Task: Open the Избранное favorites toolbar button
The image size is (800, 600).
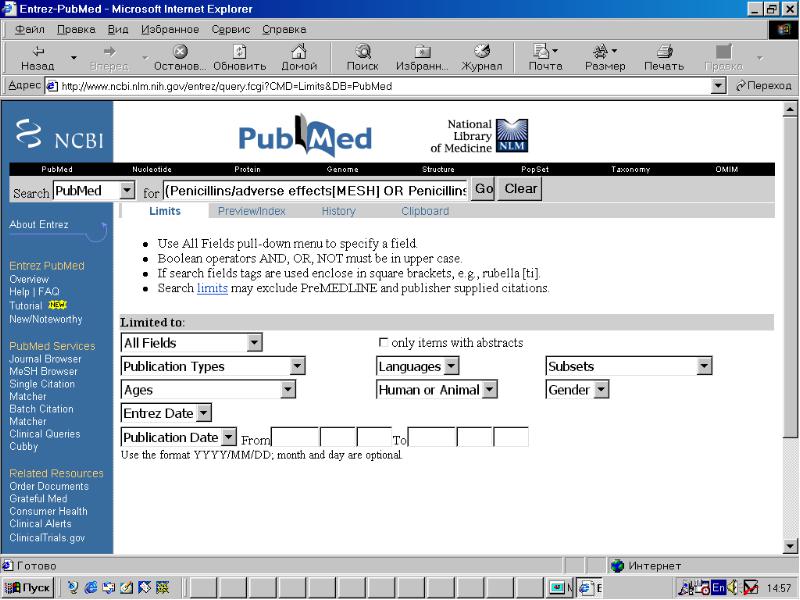Action: 422,58
